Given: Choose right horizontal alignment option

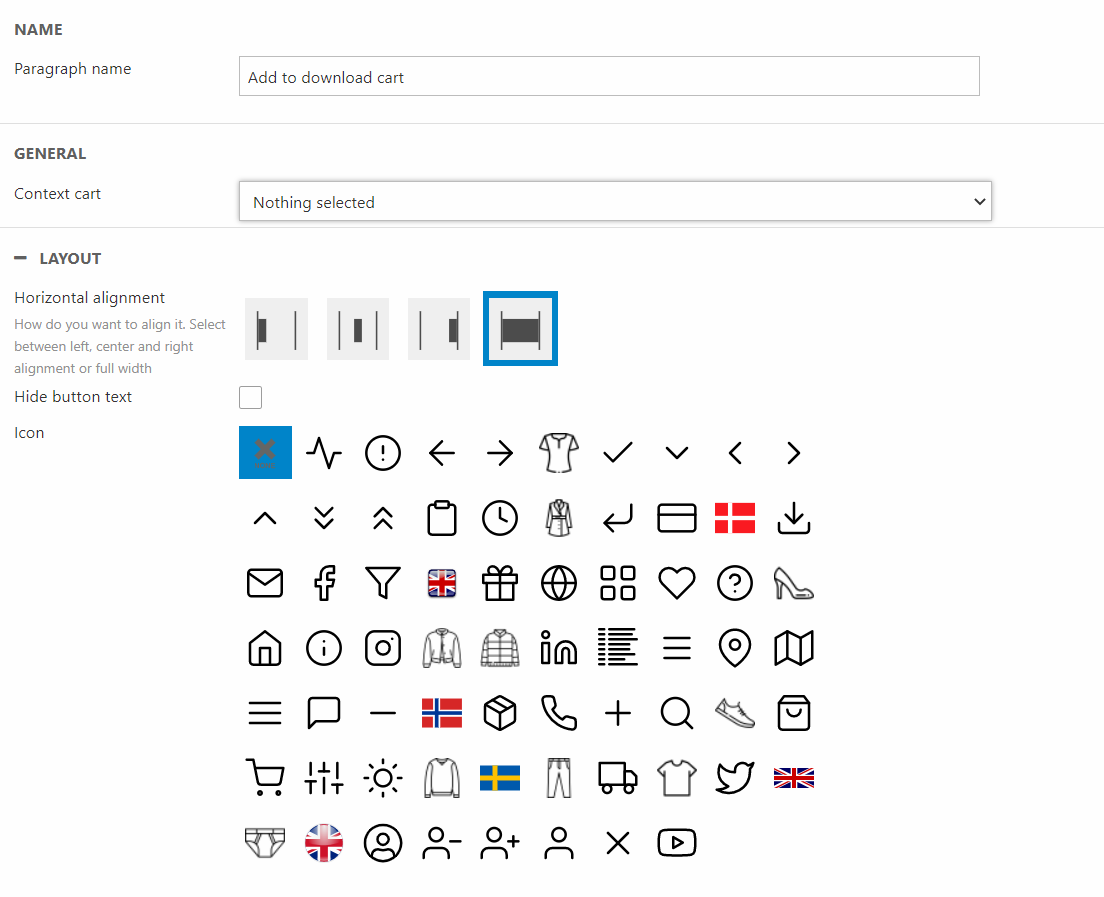Looking at the screenshot, I should click(x=439, y=329).
